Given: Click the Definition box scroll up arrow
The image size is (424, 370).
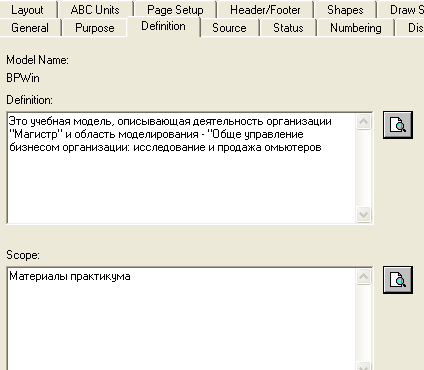Looking at the screenshot, I should click(363, 121).
